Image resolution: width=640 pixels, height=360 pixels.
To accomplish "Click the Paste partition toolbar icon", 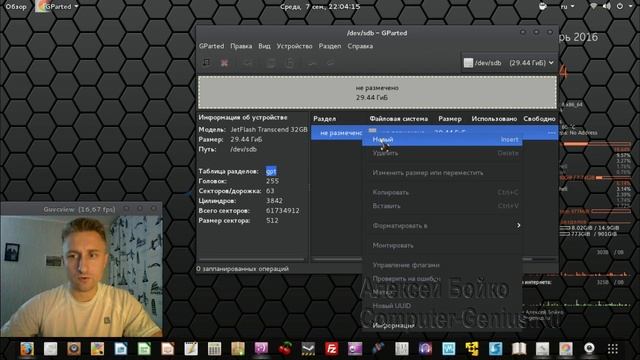I will tap(289, 63).
